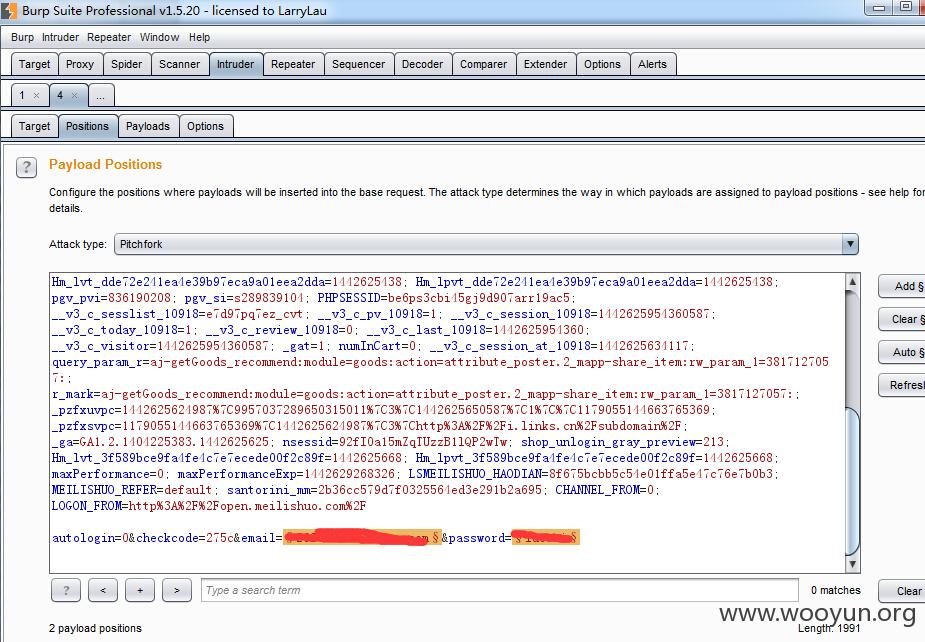Open the Burp menu
The height and width of the screenshot is (642, 925).
click(x=22, y=37)
